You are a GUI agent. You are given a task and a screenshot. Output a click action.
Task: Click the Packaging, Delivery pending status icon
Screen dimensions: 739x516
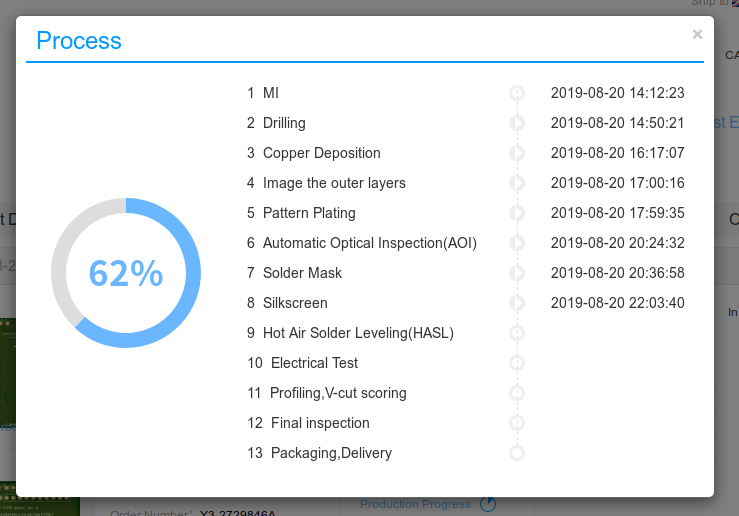(517, 453)
